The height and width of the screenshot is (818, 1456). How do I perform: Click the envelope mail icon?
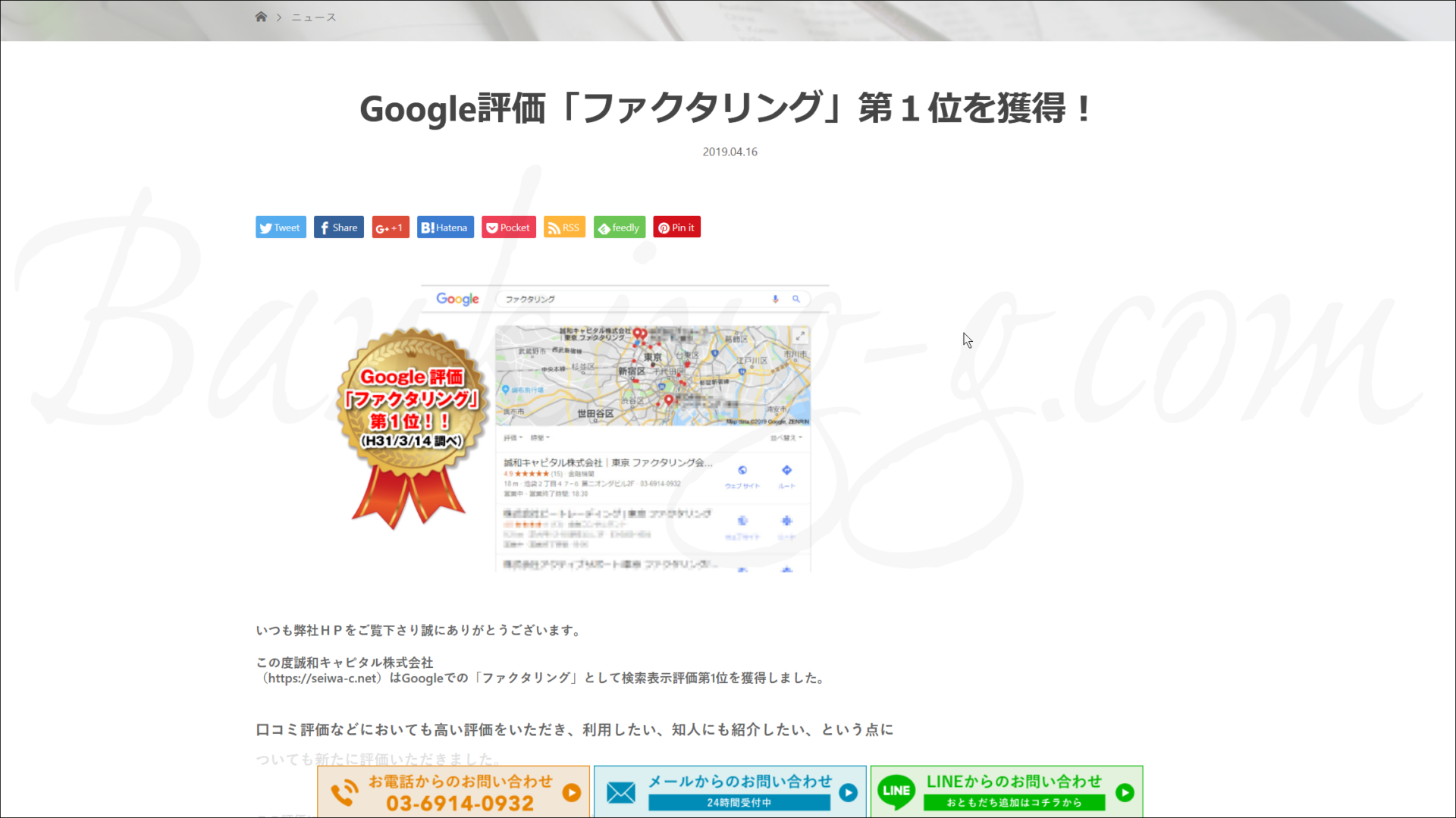pyautogui.click(x=621, y=793)
